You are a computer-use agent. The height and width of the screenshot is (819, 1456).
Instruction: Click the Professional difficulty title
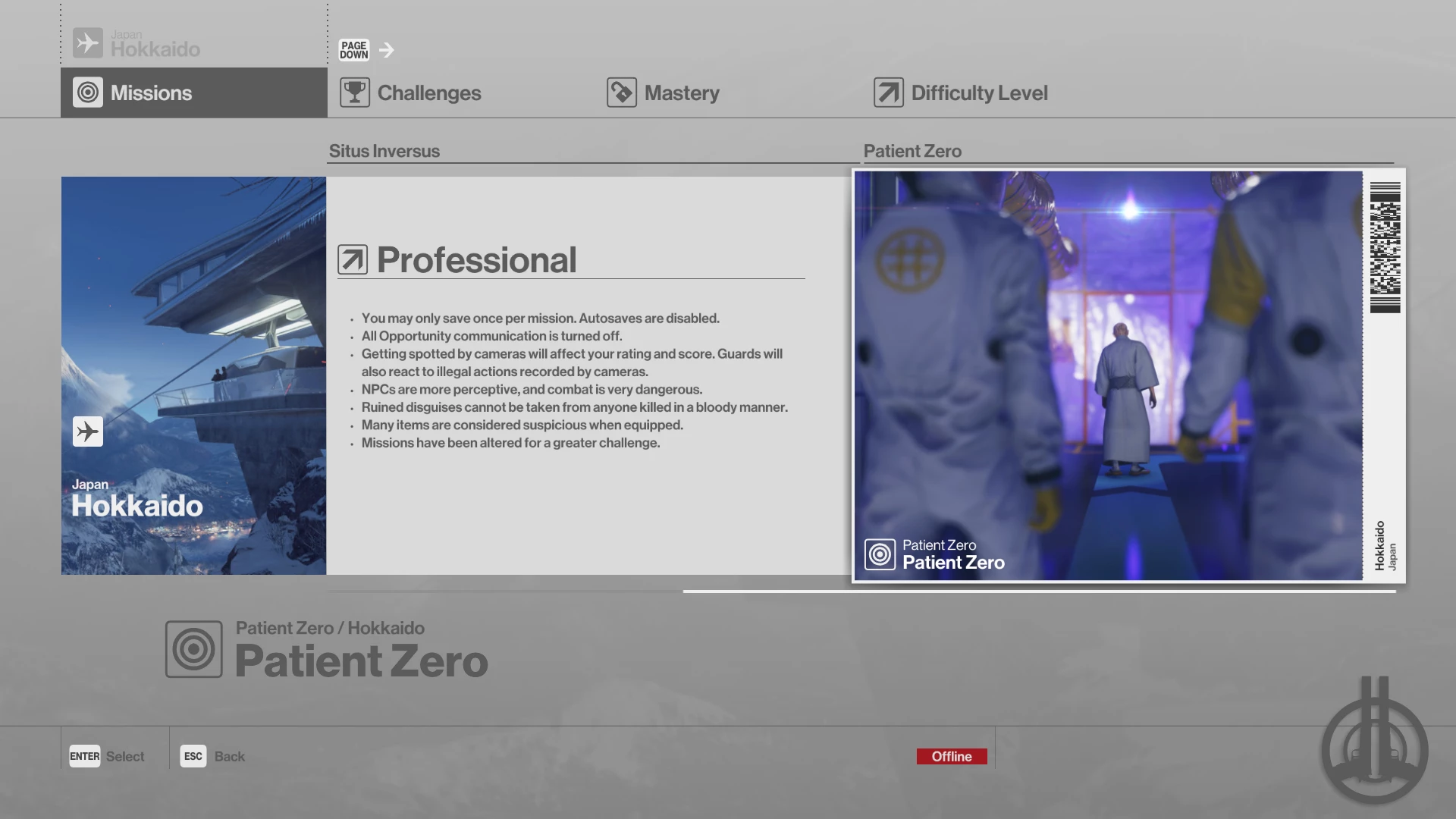coord(477,259)
